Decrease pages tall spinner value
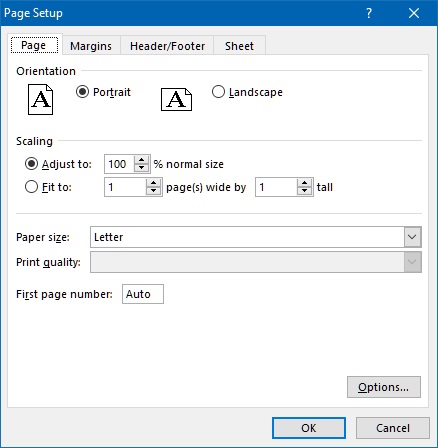Screen dimensions: 438x448 point(304,191)
